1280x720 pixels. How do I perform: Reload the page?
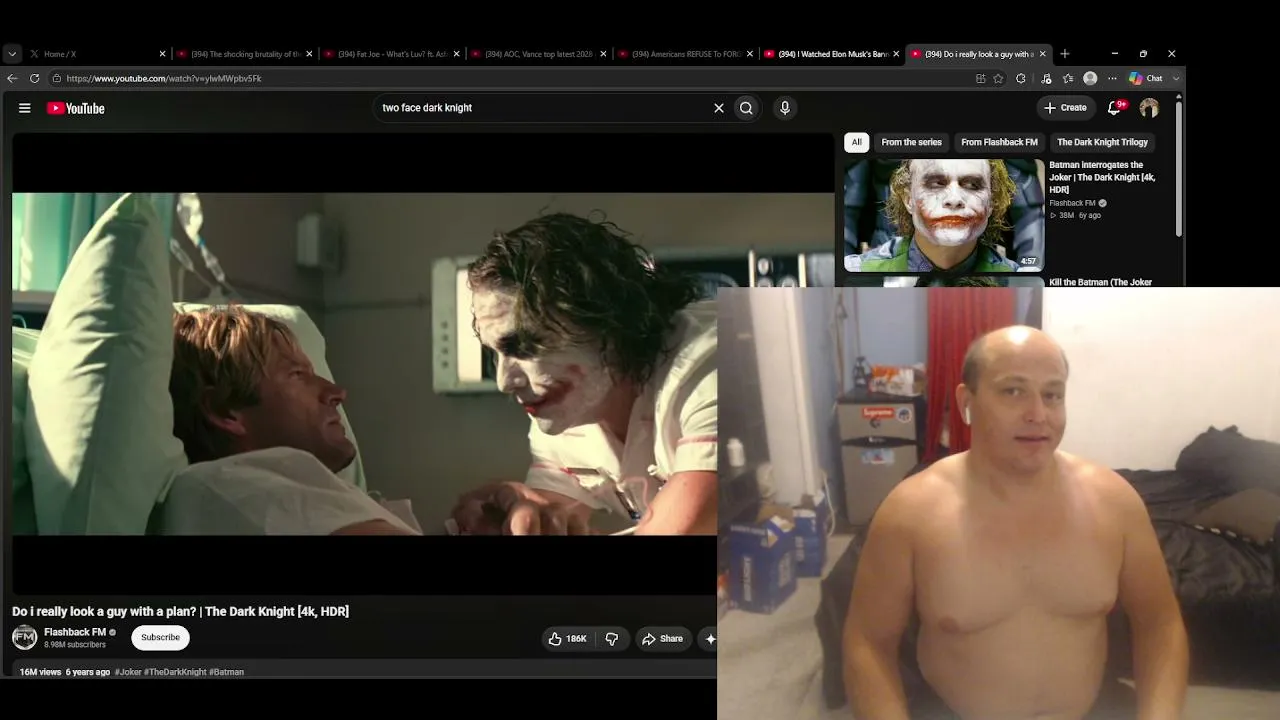click(x=35, y=78)
